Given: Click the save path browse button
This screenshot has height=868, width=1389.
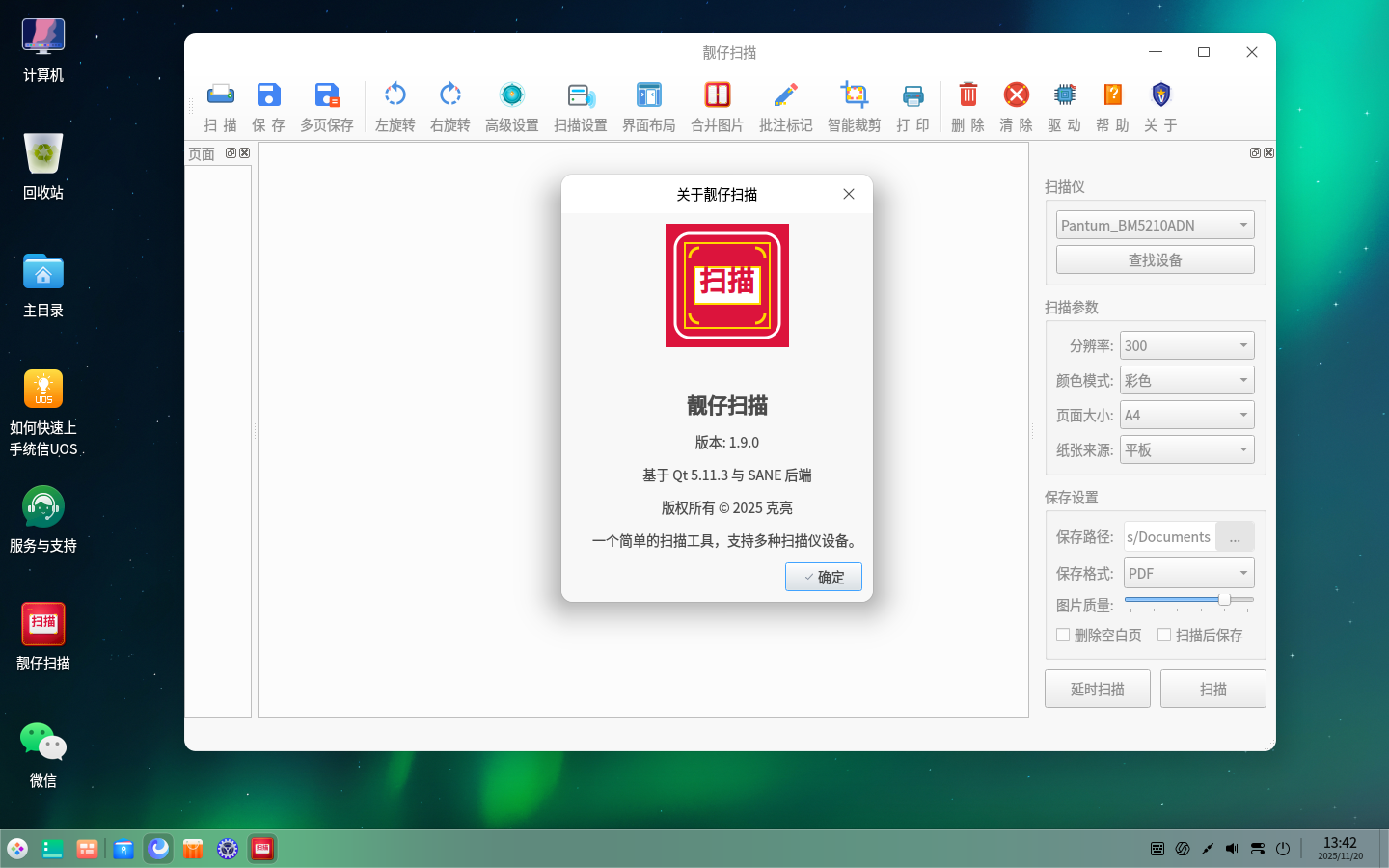Looking at the screenshot, I should point(1235,536).
